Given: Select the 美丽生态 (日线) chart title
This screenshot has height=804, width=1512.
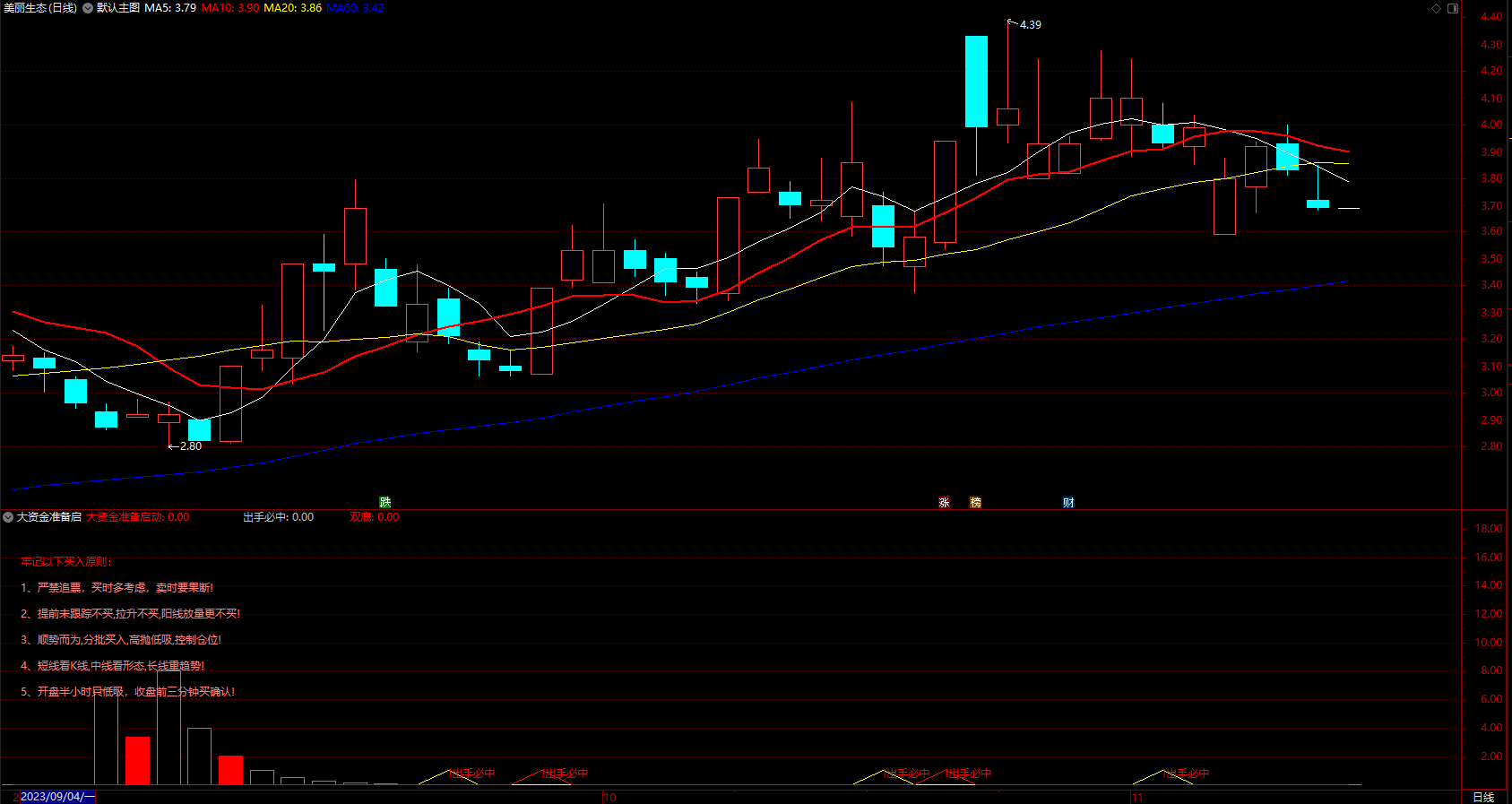Looking at the screenshot, I should point(40,8).
